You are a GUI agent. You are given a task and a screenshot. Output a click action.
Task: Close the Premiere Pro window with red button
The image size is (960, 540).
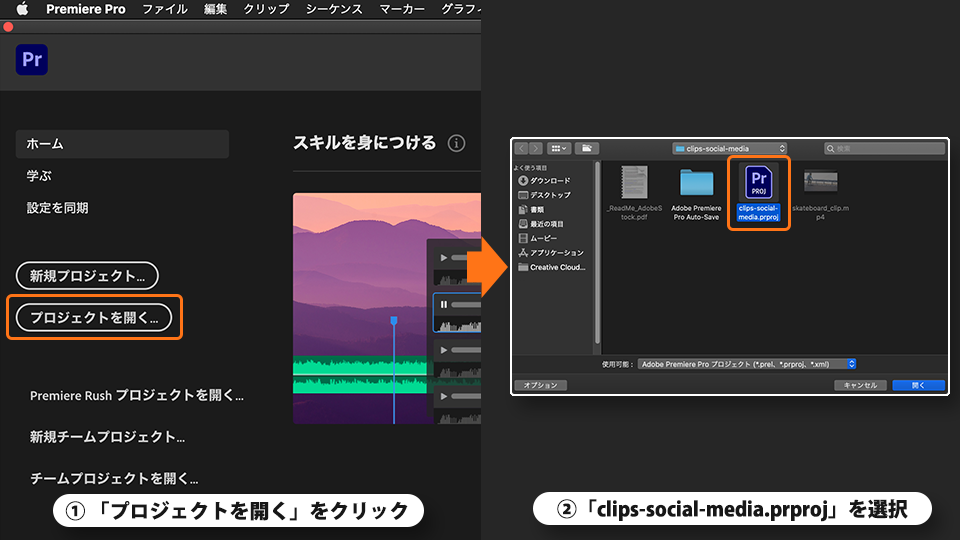point(8,27)
